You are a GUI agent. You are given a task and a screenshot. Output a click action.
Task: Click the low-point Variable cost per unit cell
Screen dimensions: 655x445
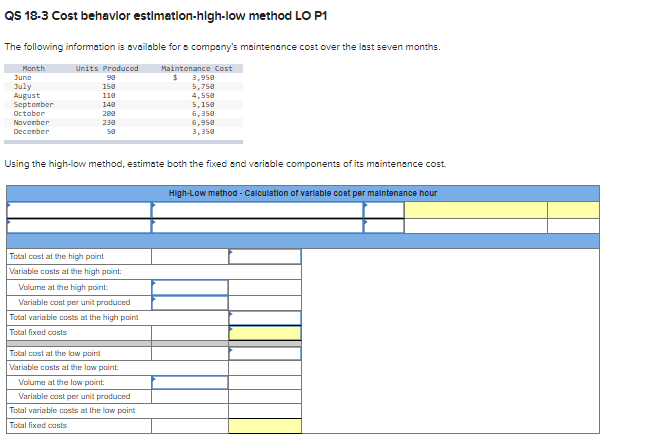coord(190,397)
